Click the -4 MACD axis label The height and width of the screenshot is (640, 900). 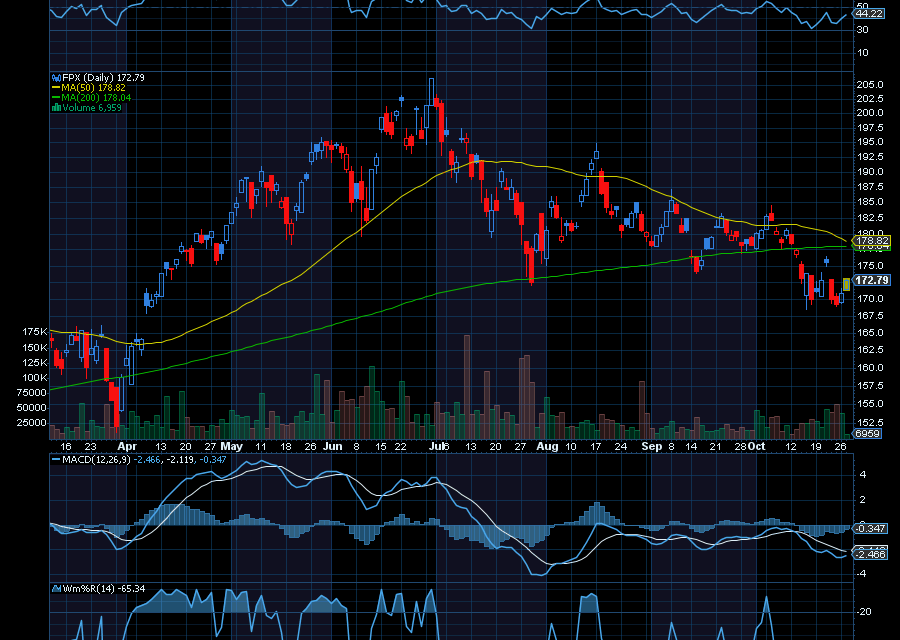click(x=862, y=573)
